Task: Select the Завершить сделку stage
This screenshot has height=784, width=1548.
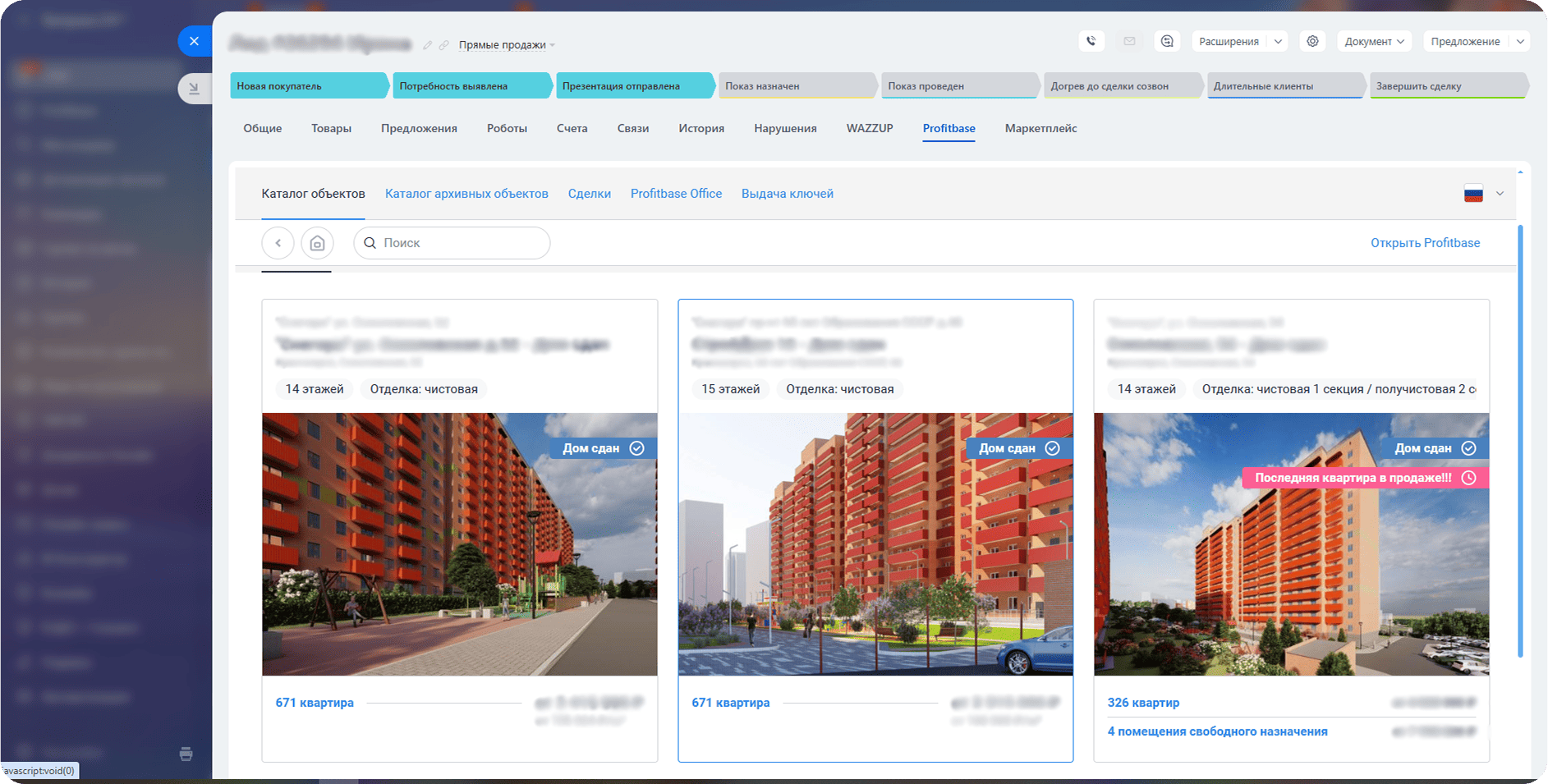Action: click(x=1447, y=86)
